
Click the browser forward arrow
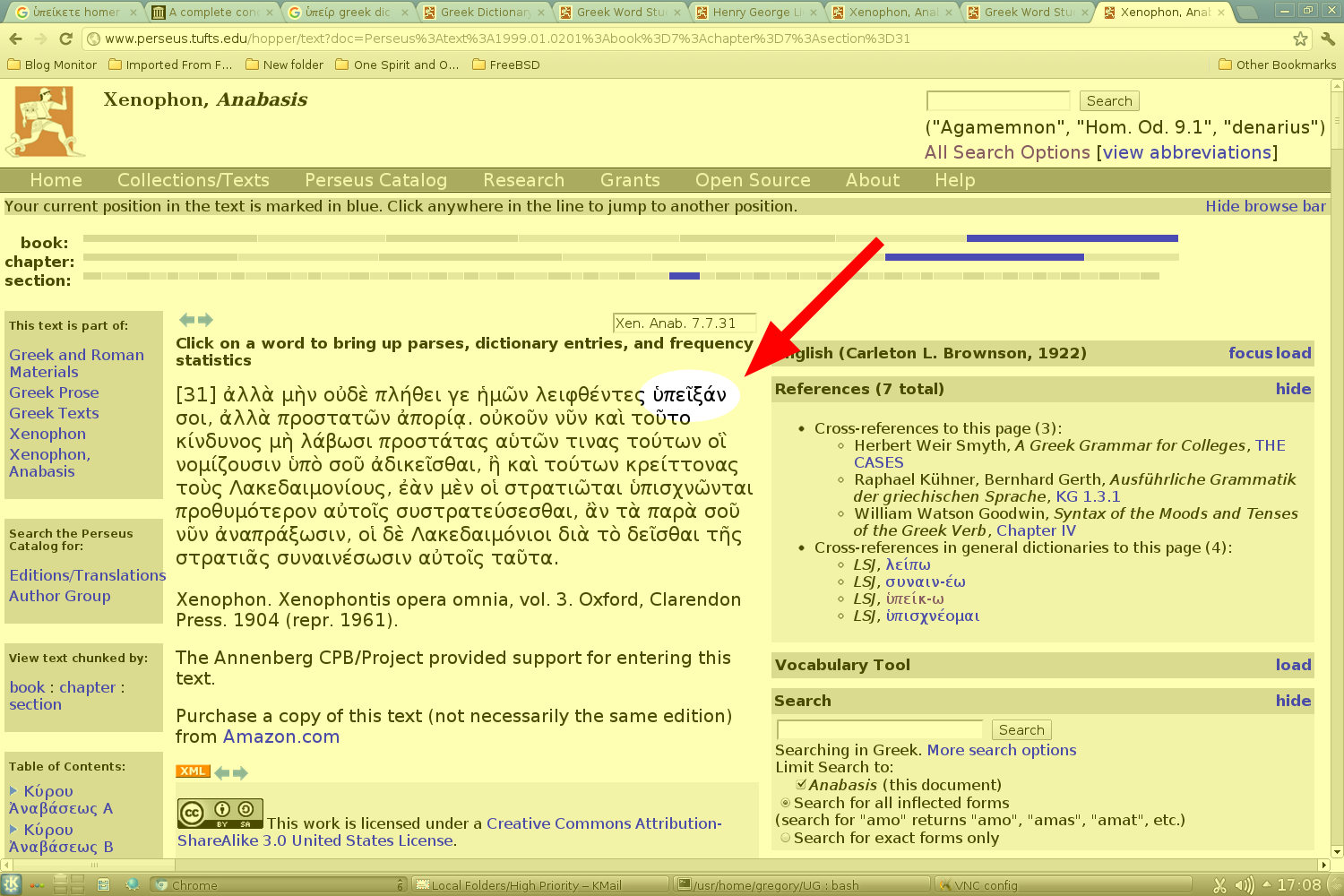coord(40,39)
